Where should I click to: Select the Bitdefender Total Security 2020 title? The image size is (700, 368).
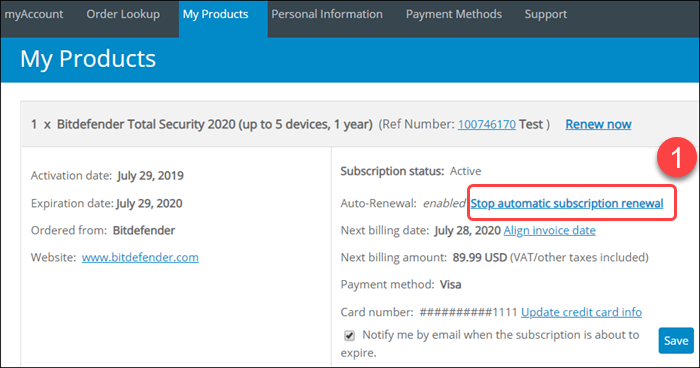[x=215, y=124]
